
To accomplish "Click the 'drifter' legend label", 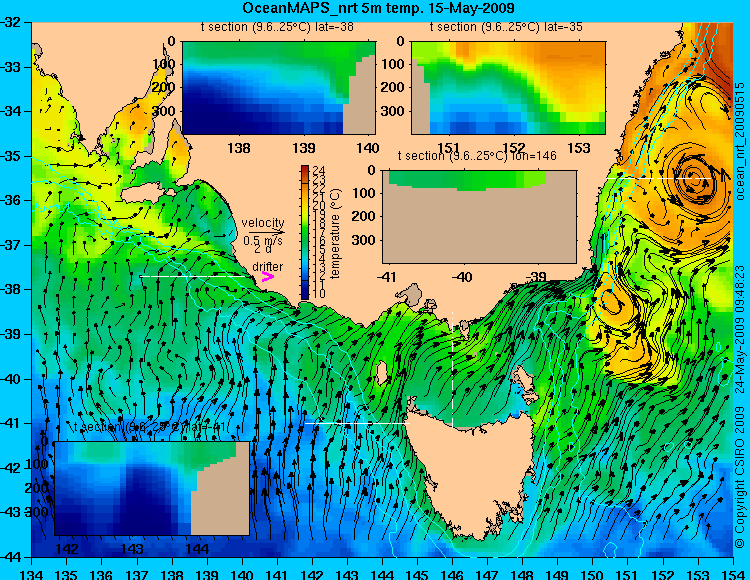I will tap(267, 266).
